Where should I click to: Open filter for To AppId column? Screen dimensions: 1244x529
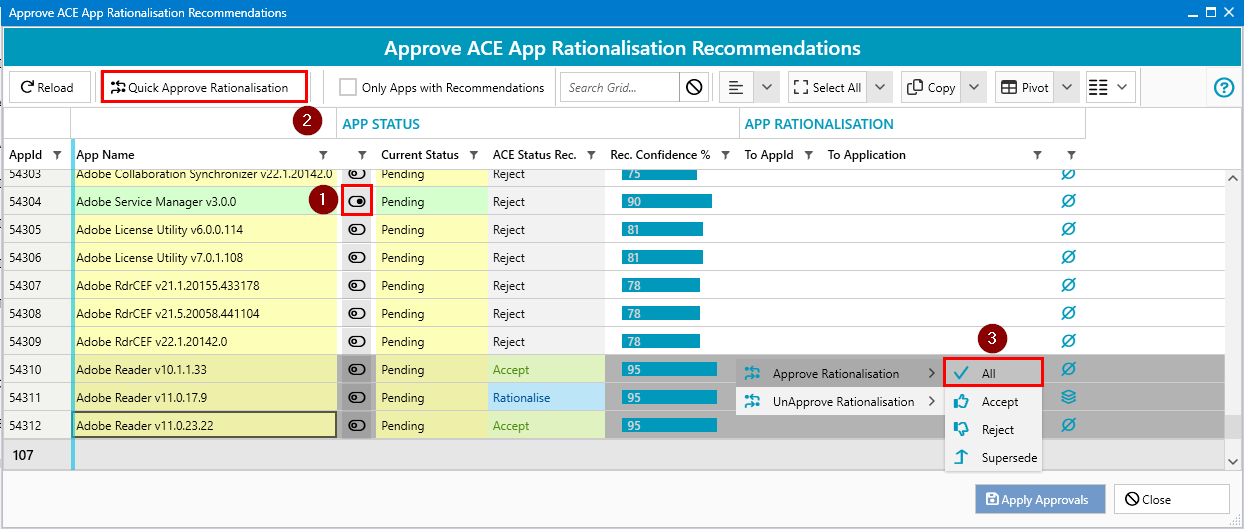[x=809, y=155]
